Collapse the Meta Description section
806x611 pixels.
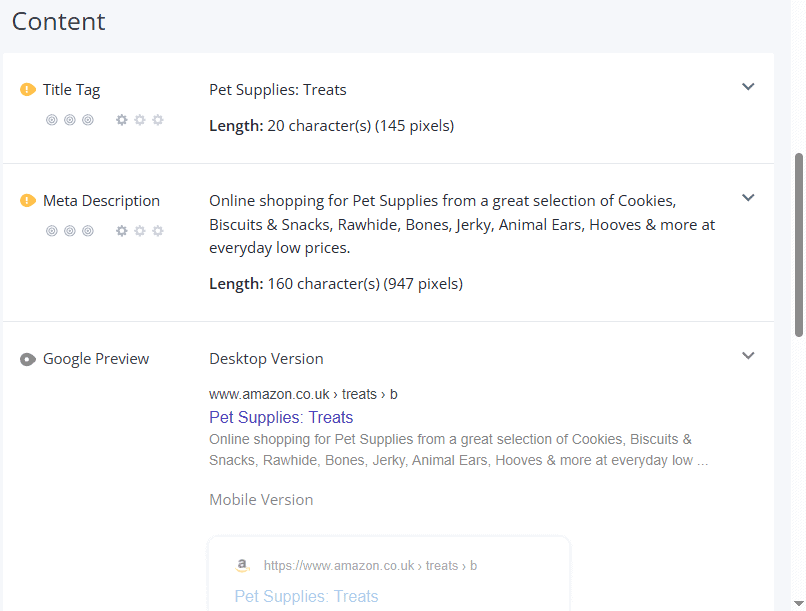pyautogui.click(x=748, y=198)
